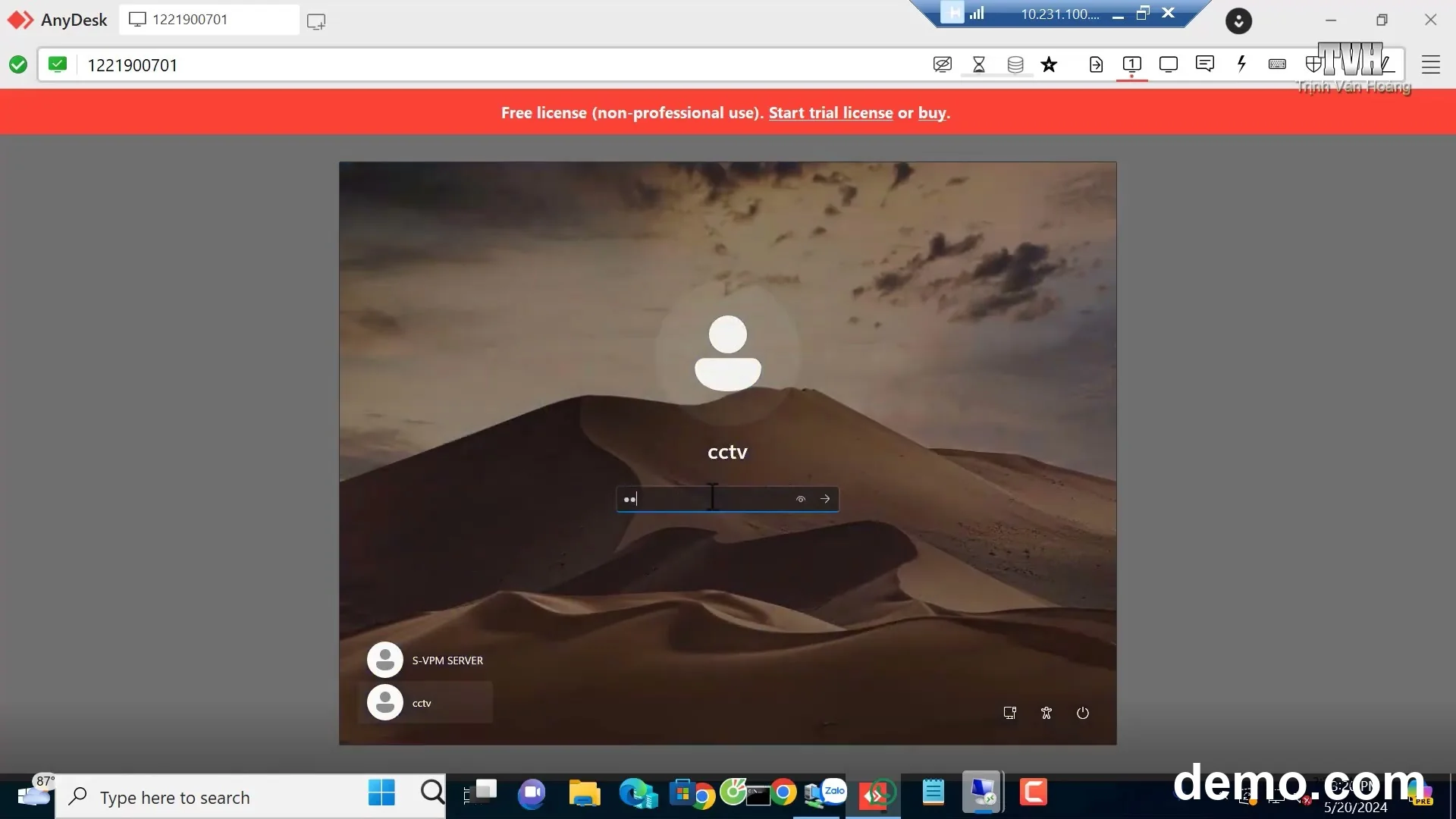Viewport: 1456px width, 819px height.
Task: Click the database stack icon in AnyDesk toolbar
Action: point(1015,64)
